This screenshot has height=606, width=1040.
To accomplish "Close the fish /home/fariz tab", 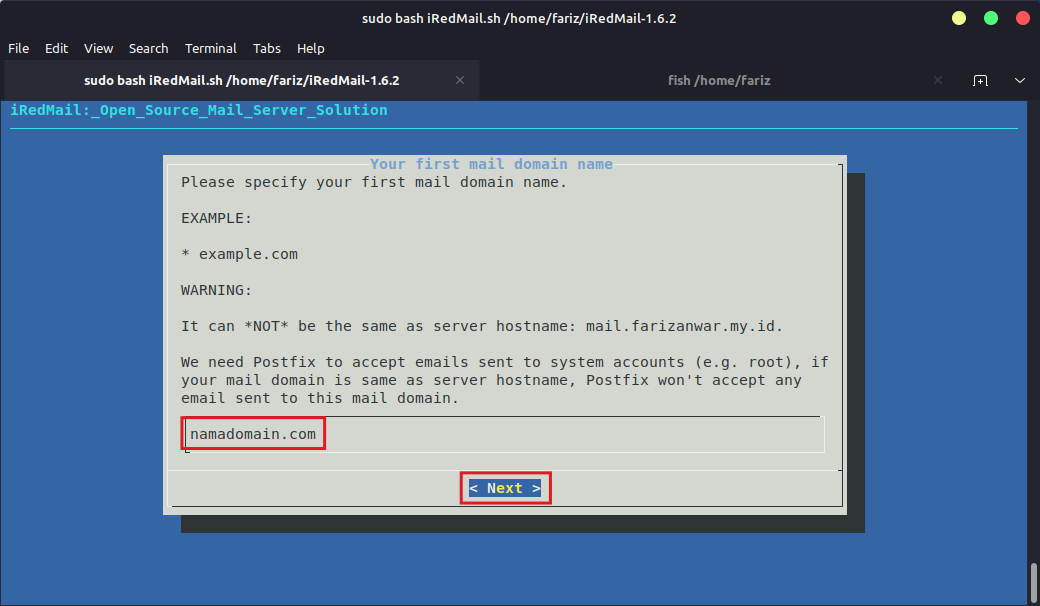I will click(x=937, y=80).
